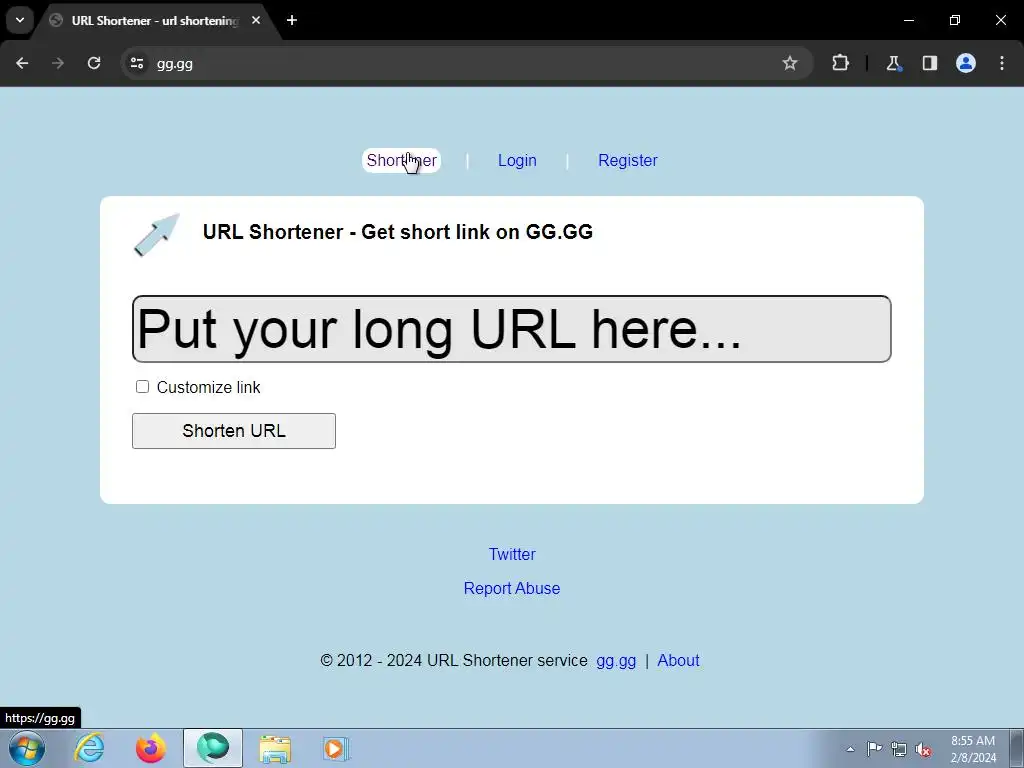
Task: Close the URL Shortener tab
Action: (x=256, y=20)
